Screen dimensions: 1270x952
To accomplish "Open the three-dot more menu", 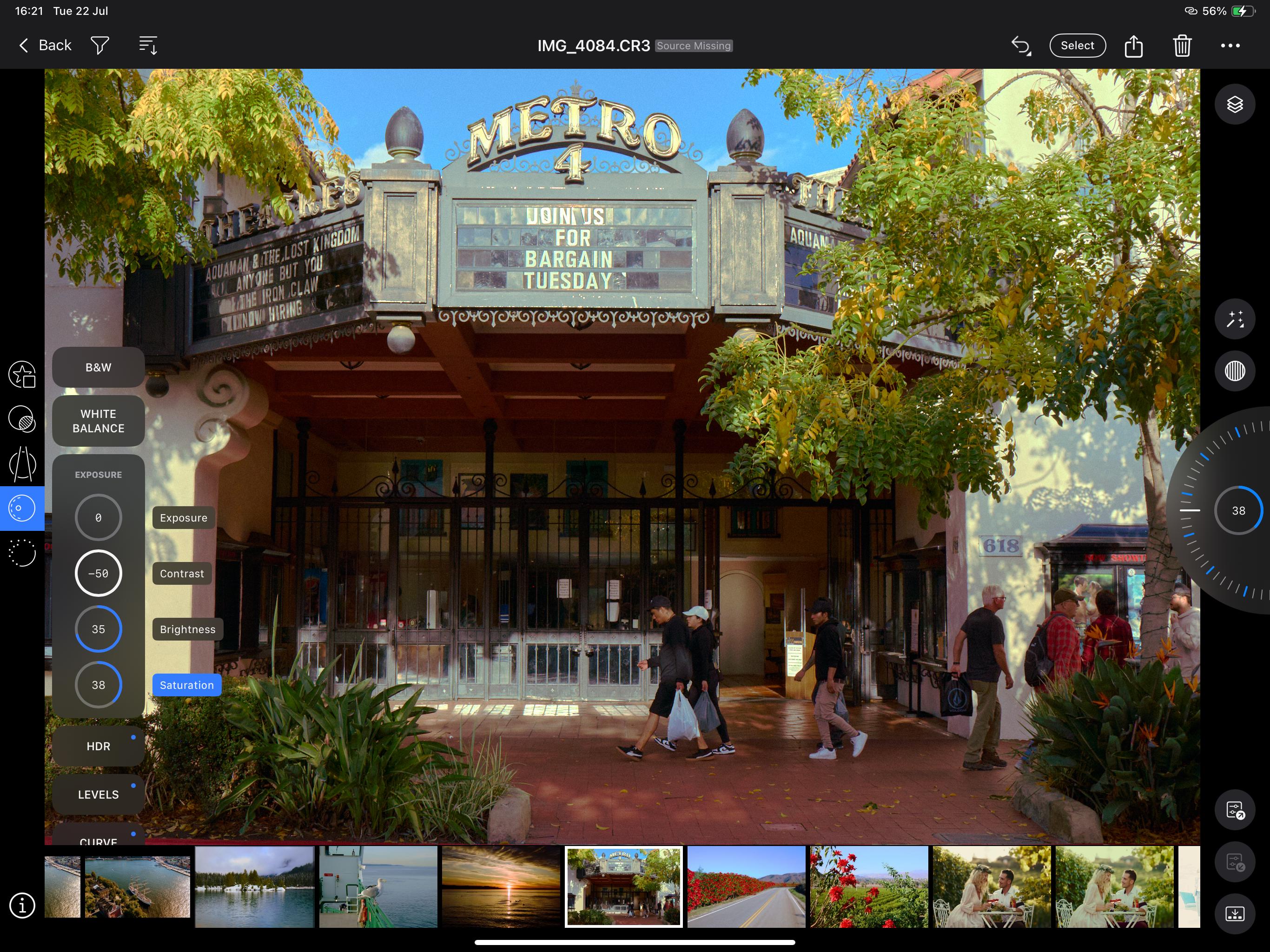I will pos(1230,46).
